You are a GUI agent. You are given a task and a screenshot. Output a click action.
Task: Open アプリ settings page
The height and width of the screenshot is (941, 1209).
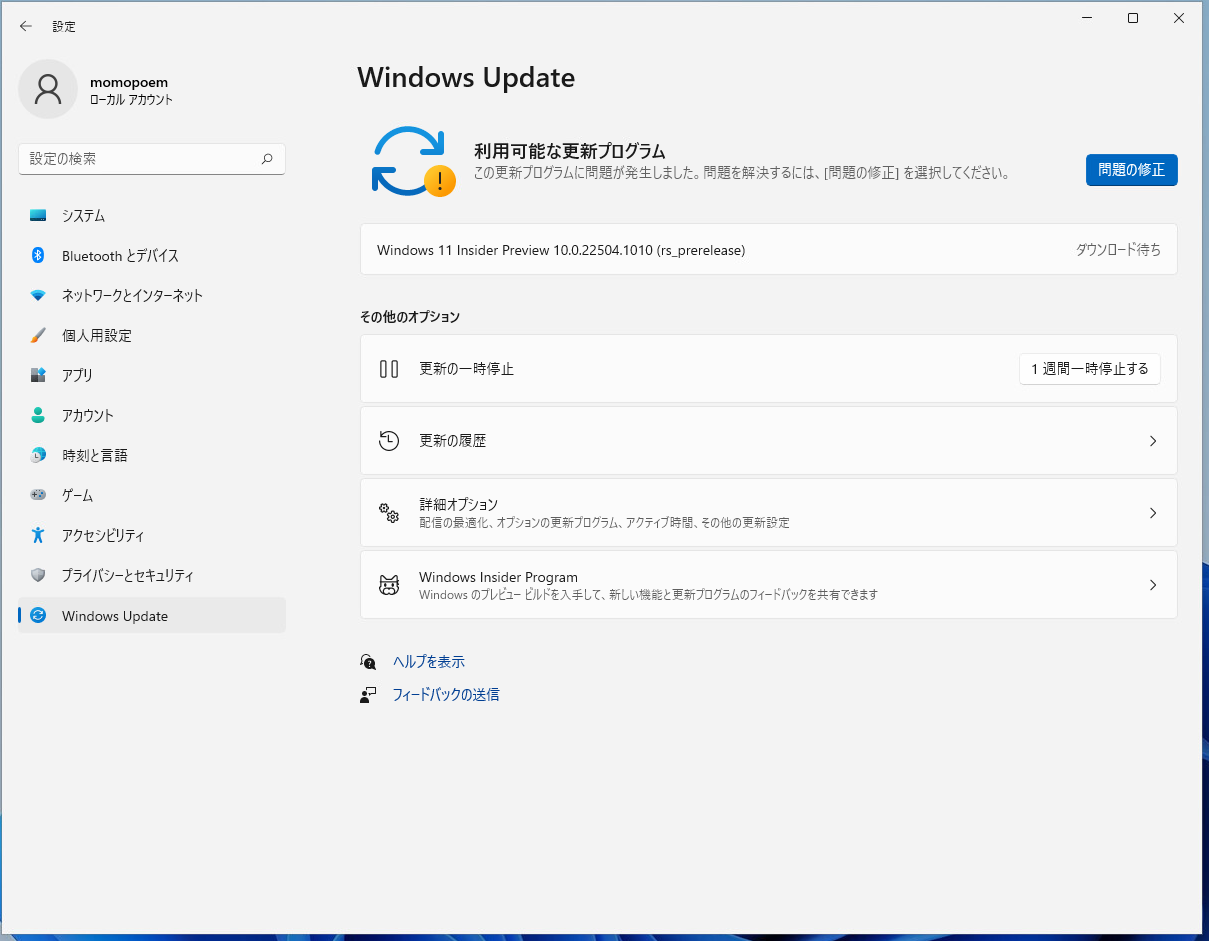click(152, 375)
